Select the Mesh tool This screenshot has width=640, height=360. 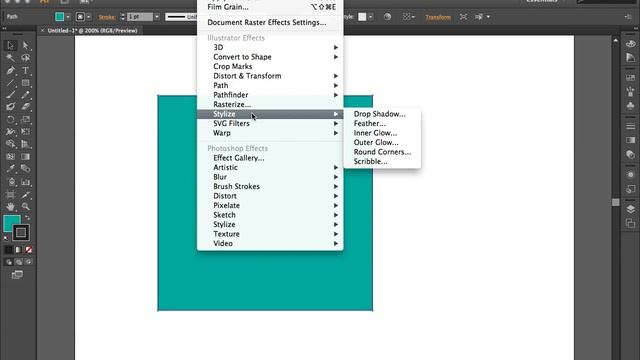[10, 157]
